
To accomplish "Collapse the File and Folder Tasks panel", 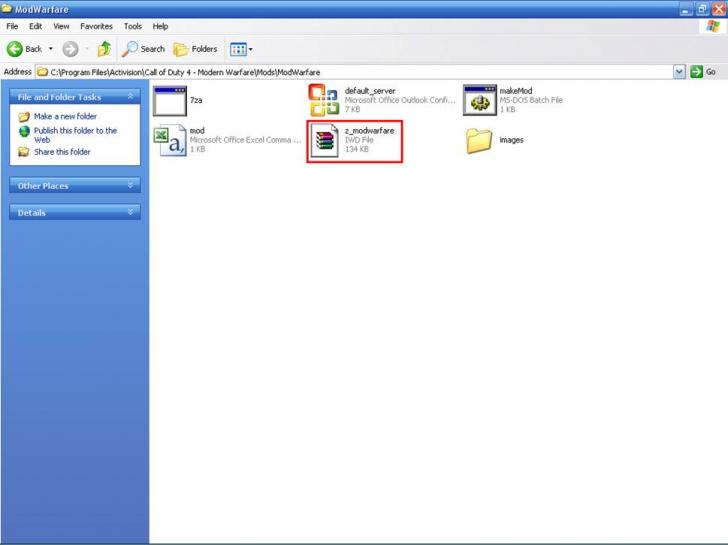I will tap(130, 96).
